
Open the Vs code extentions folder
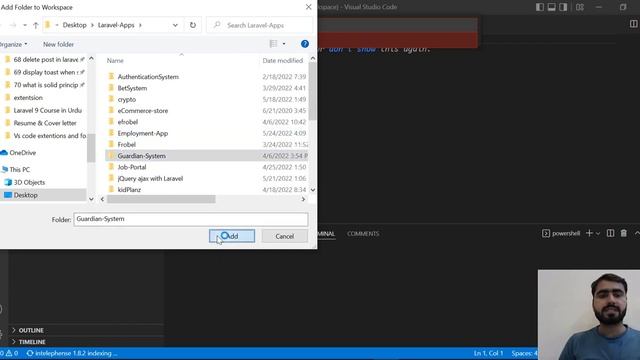point(50,136)
